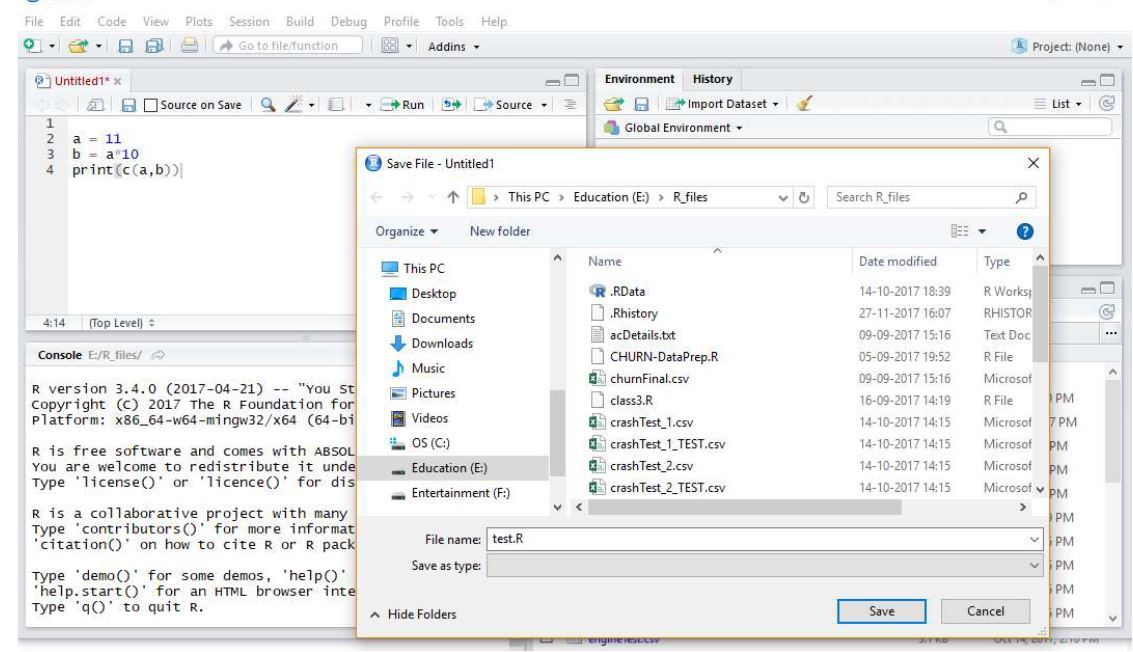This screenshot has width=1133, height=652.
Task: Enable the Source on Save checkbox
Action: 150,106
